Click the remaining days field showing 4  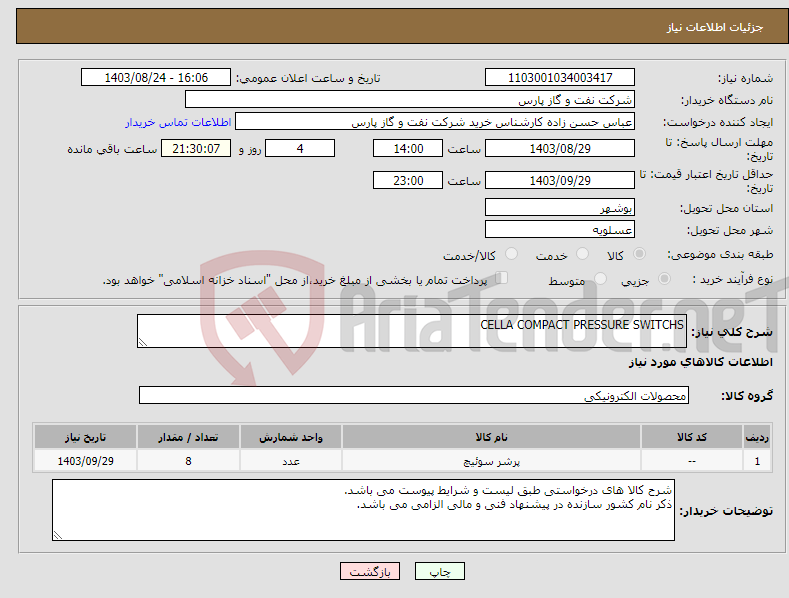[300, 148]
